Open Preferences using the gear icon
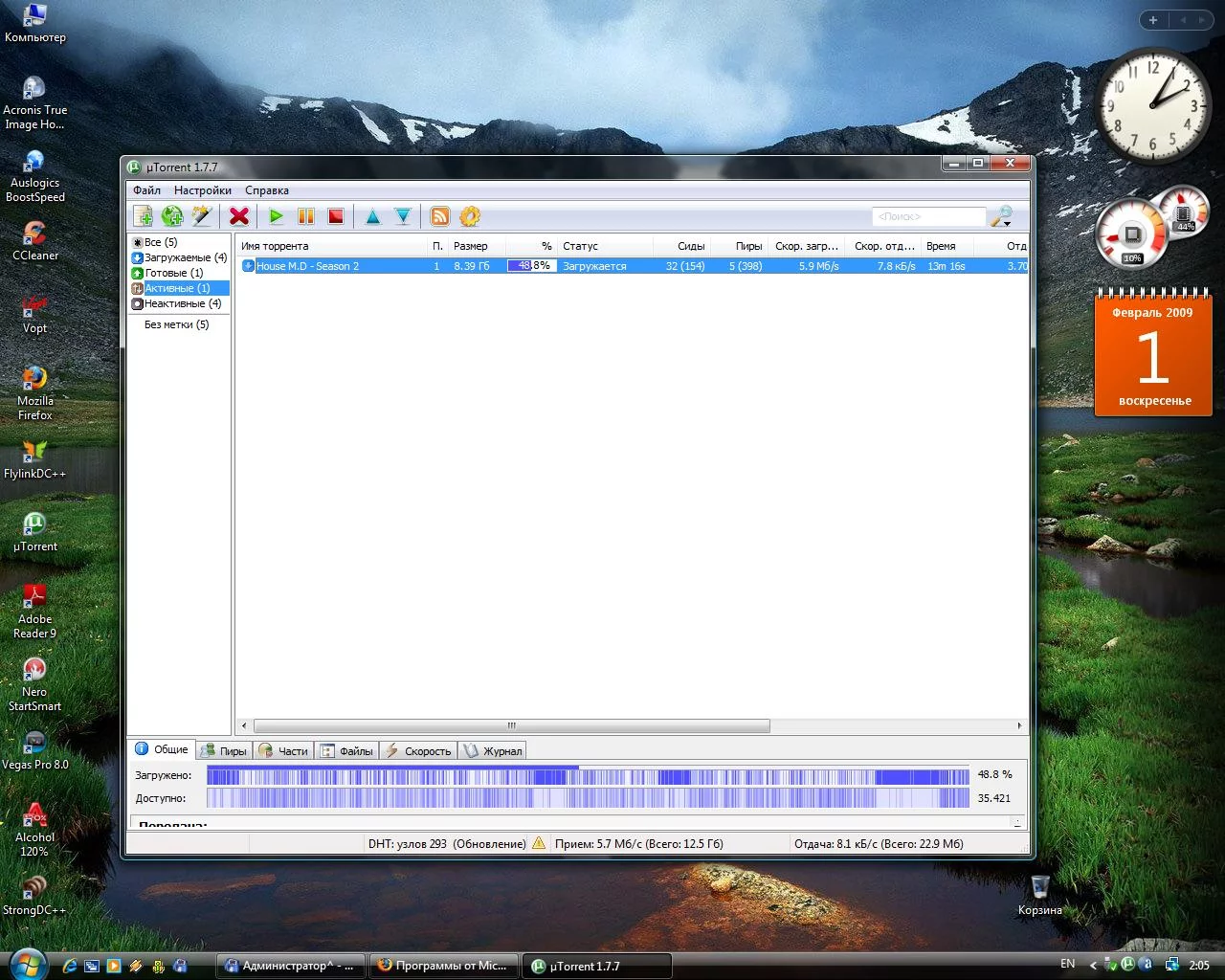Screen dimensions: 1225x980 click(470, 216)
